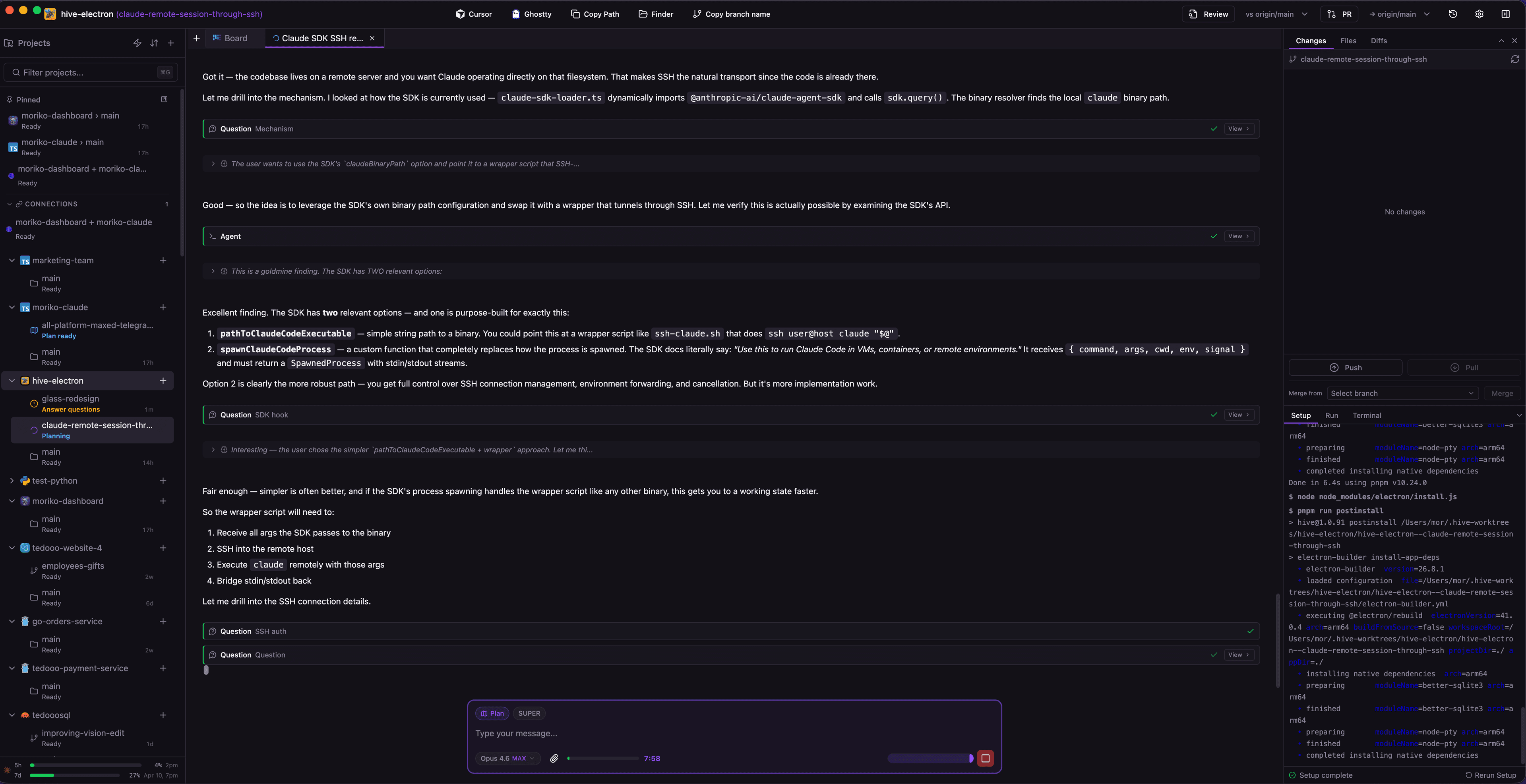Click the stop session button in message box
1526x784 pixels.
click(985, 758)
